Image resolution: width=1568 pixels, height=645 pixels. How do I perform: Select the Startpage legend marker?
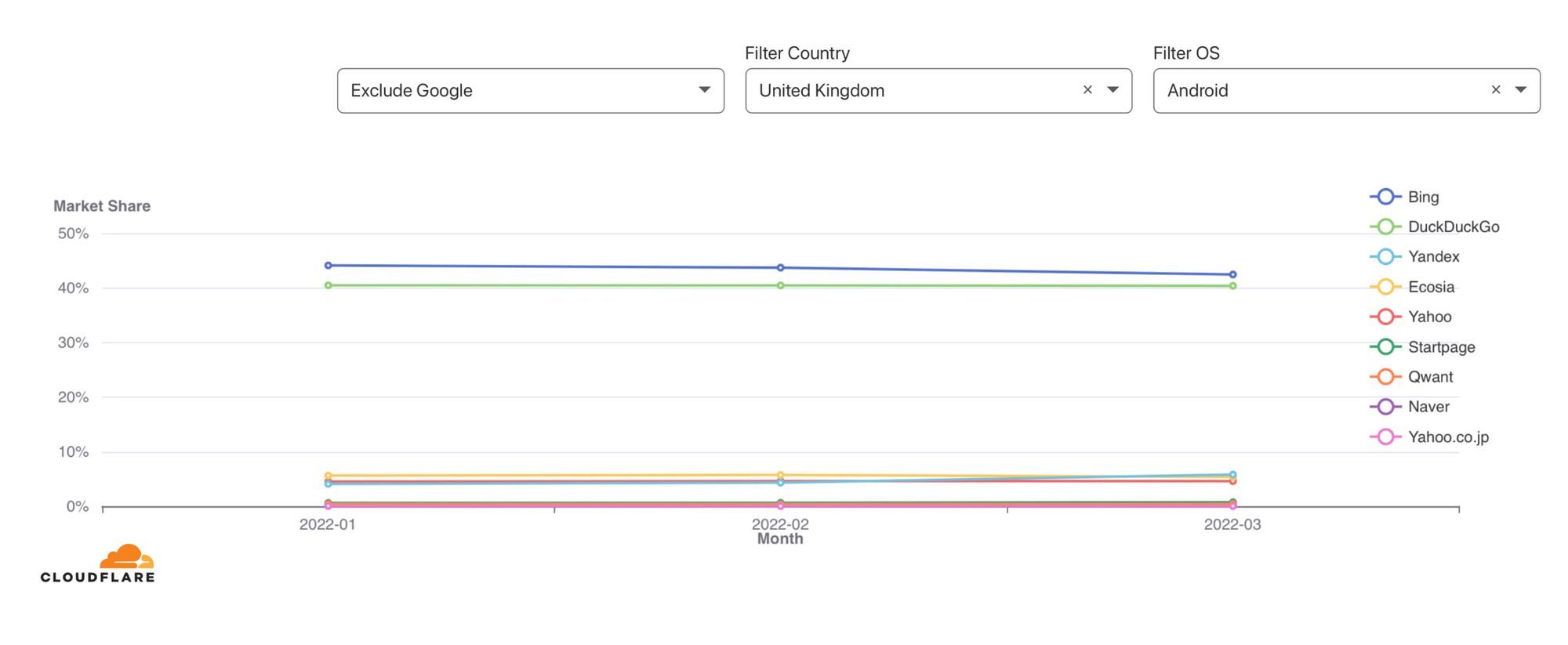(x=1385, y=346)
